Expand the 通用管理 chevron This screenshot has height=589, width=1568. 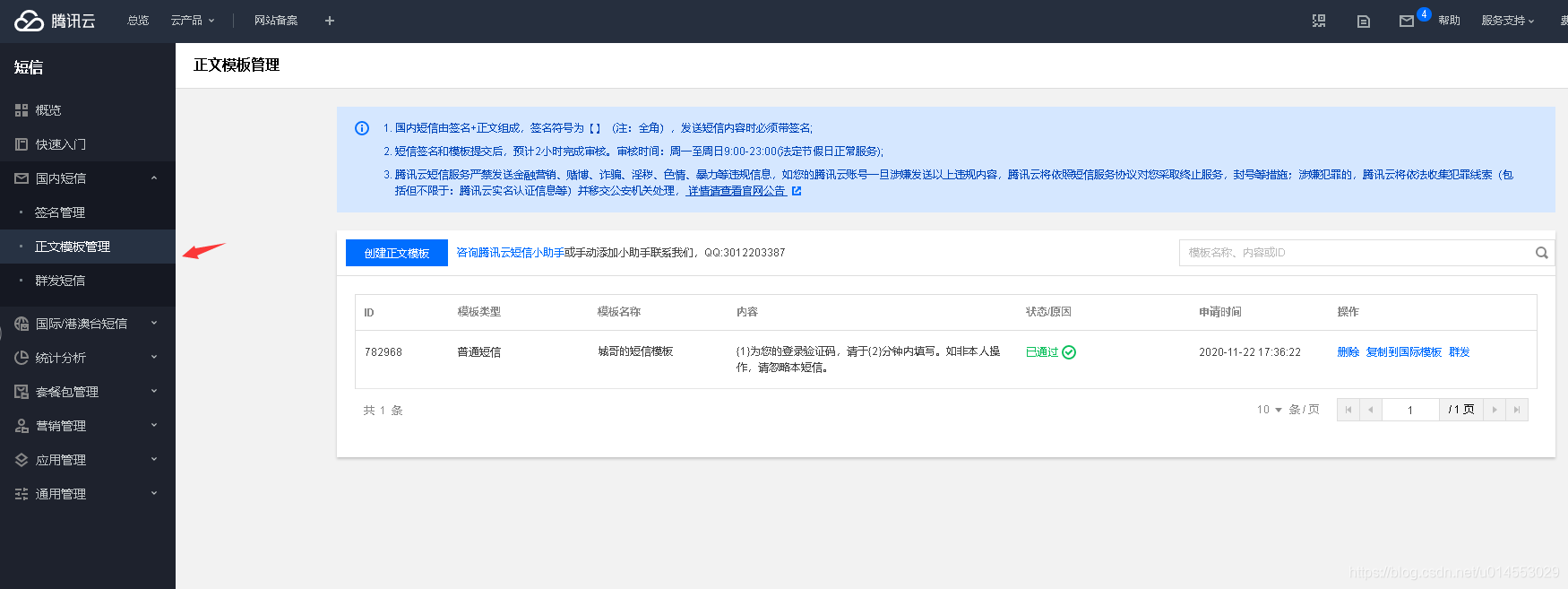click(x=154, y=494)
